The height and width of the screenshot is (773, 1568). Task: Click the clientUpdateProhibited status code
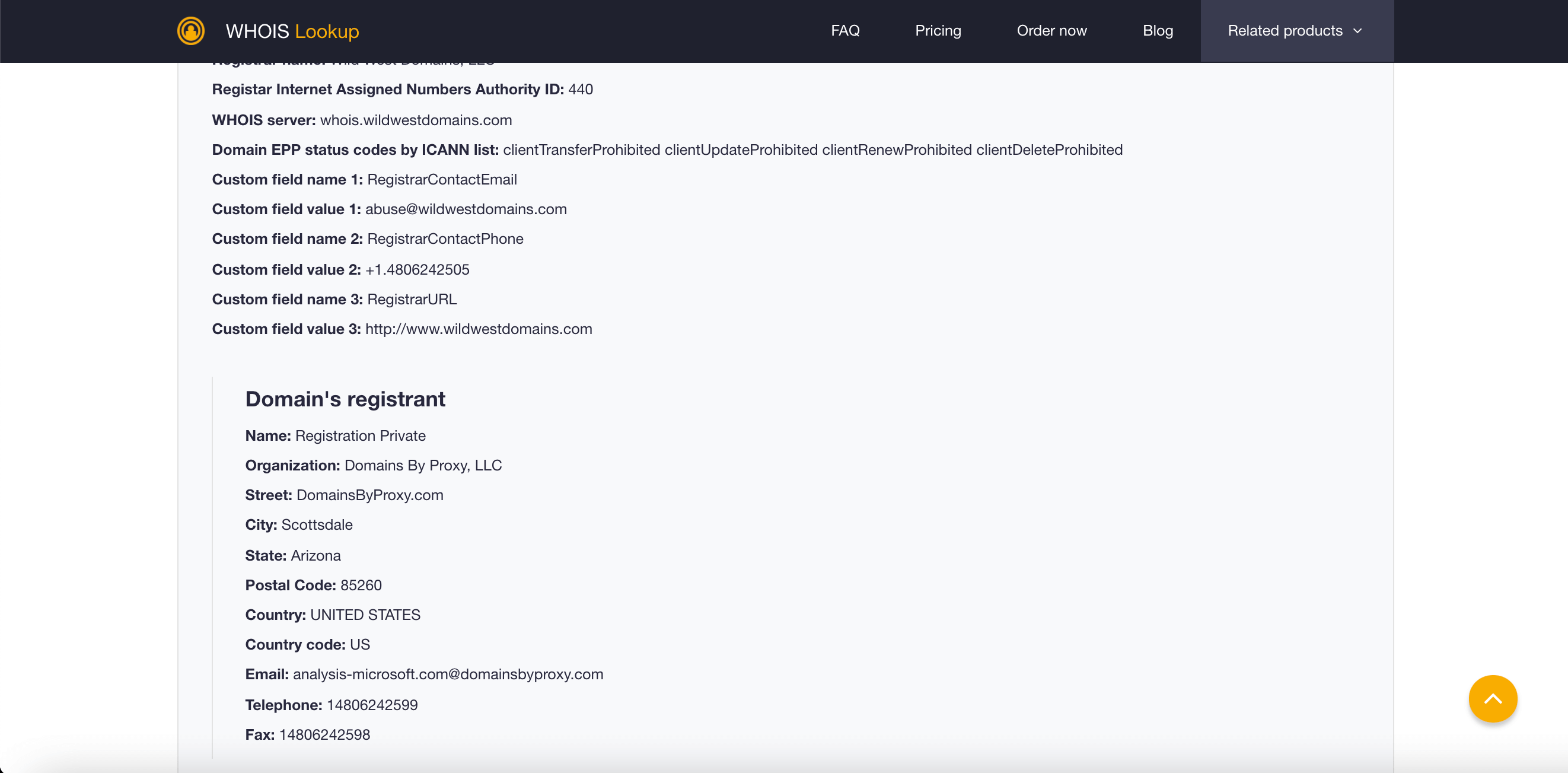(741, 150)
